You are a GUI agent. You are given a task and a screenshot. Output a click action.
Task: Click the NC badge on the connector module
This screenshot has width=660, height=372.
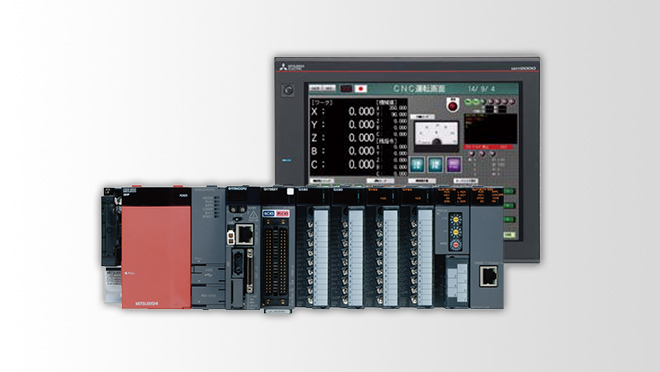(276, 214)
